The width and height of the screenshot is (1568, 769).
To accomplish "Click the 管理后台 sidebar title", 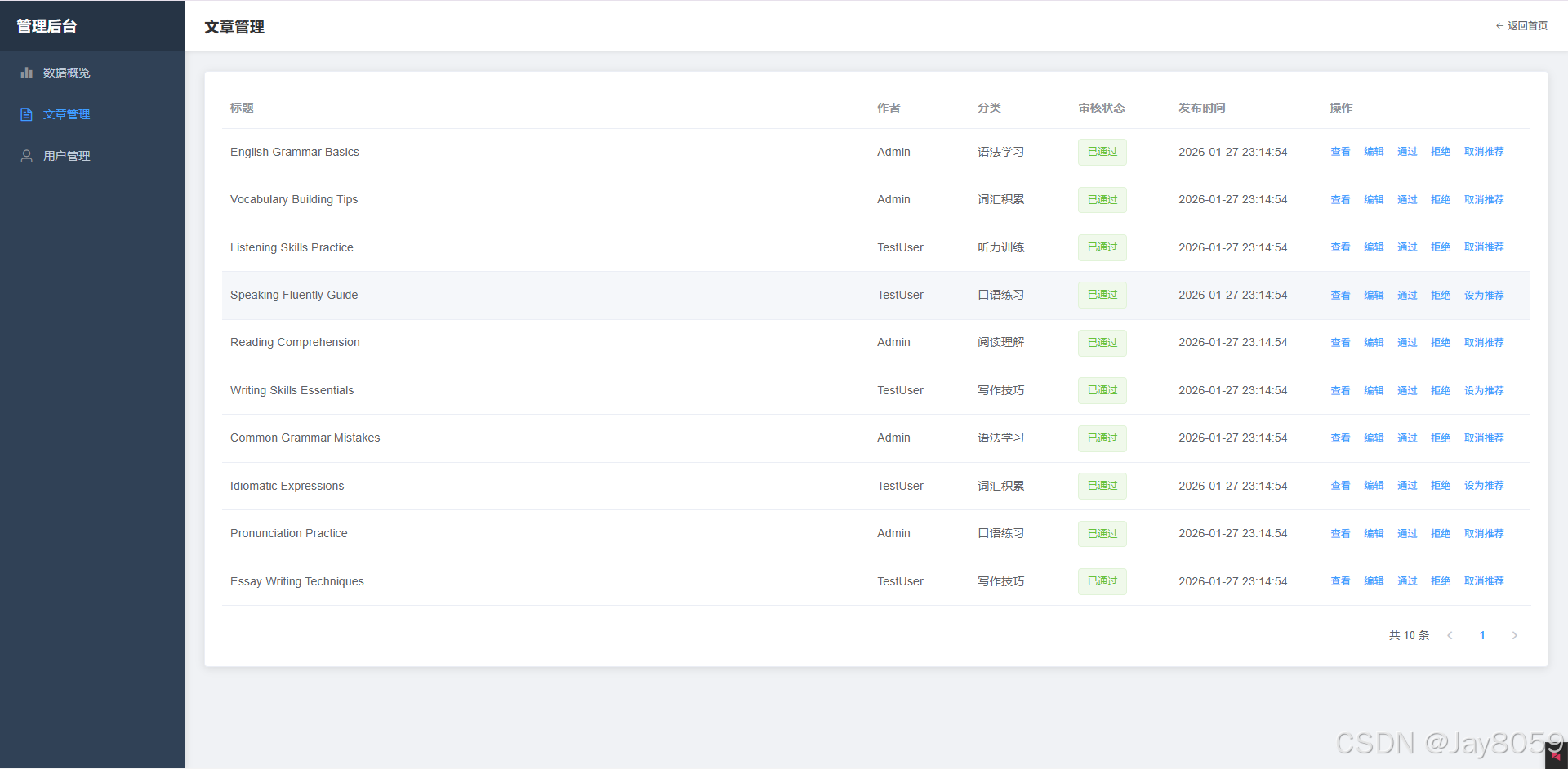I will tap(47, 26).
